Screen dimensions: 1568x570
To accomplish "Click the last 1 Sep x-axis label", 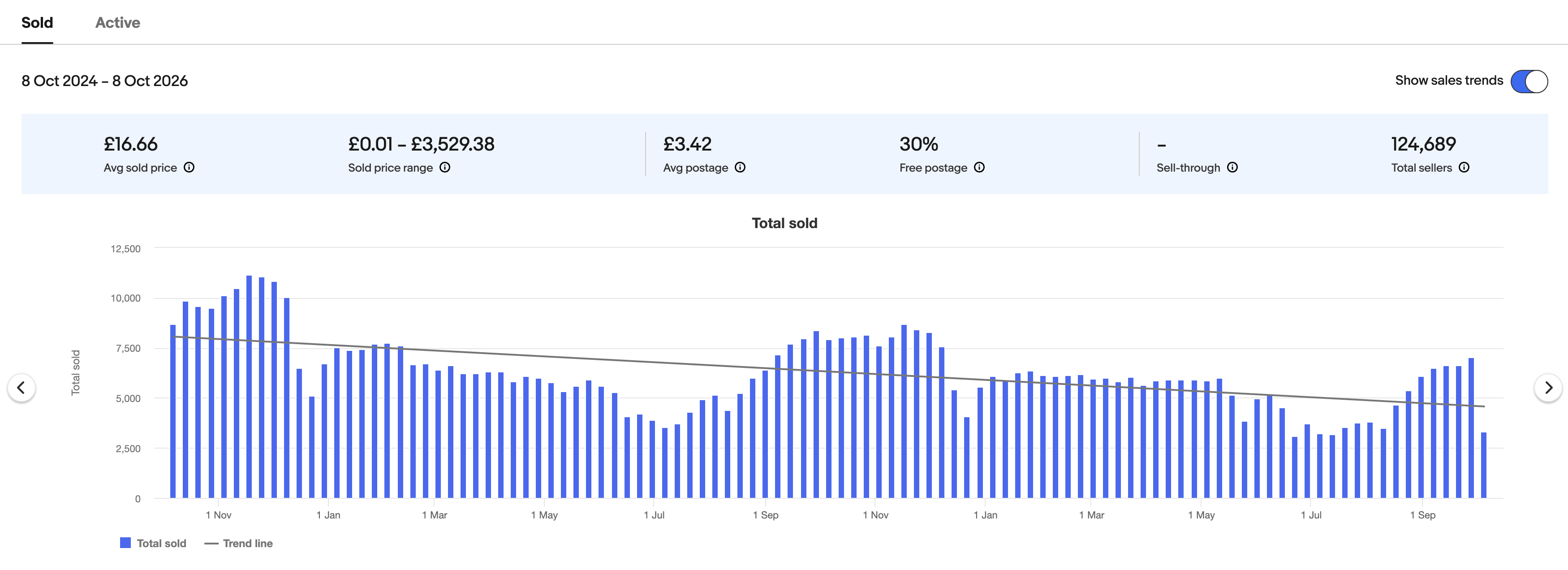I will (x=1422, y=515).
